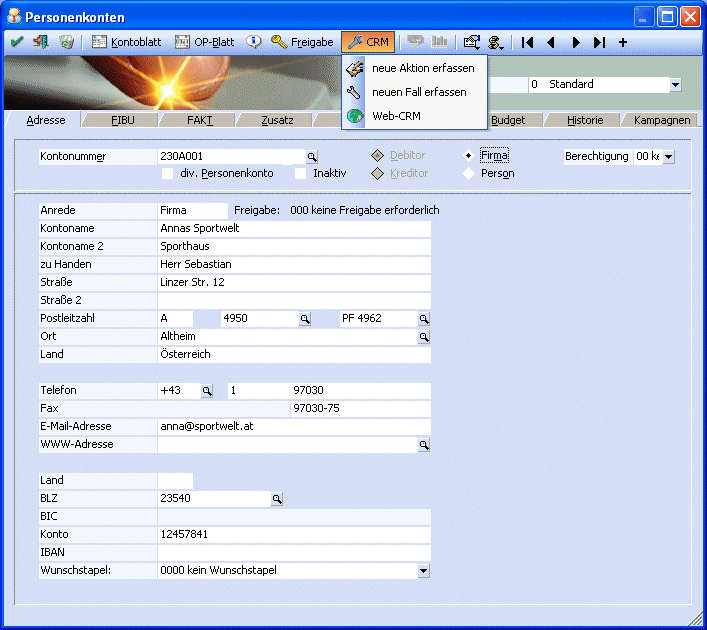Click the exit door icon in toolbar
The width and height of the screenshot is (707, 630).
(41, 42)
